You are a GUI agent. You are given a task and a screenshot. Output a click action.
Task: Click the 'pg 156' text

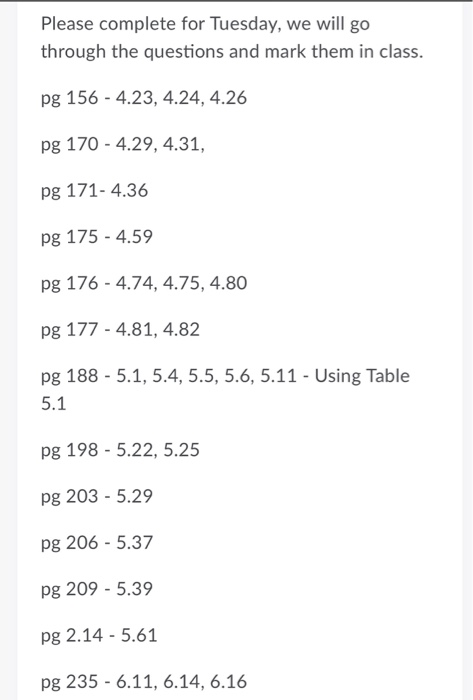(x=69, y=98)
